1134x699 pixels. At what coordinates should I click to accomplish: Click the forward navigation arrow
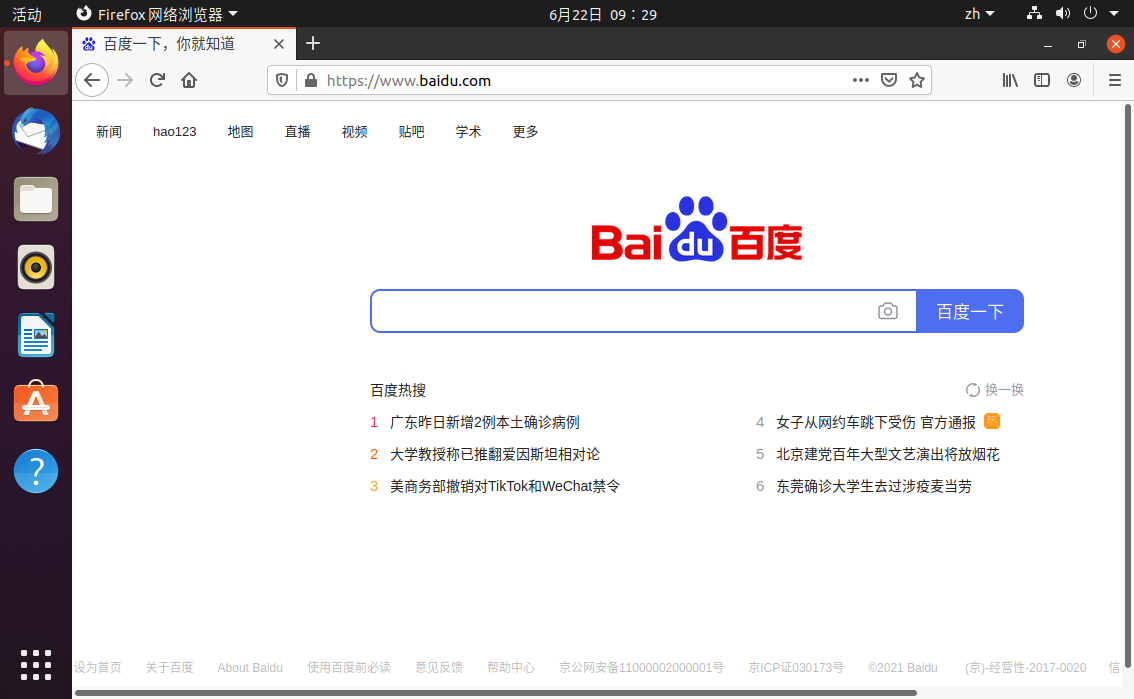(125, 80)
